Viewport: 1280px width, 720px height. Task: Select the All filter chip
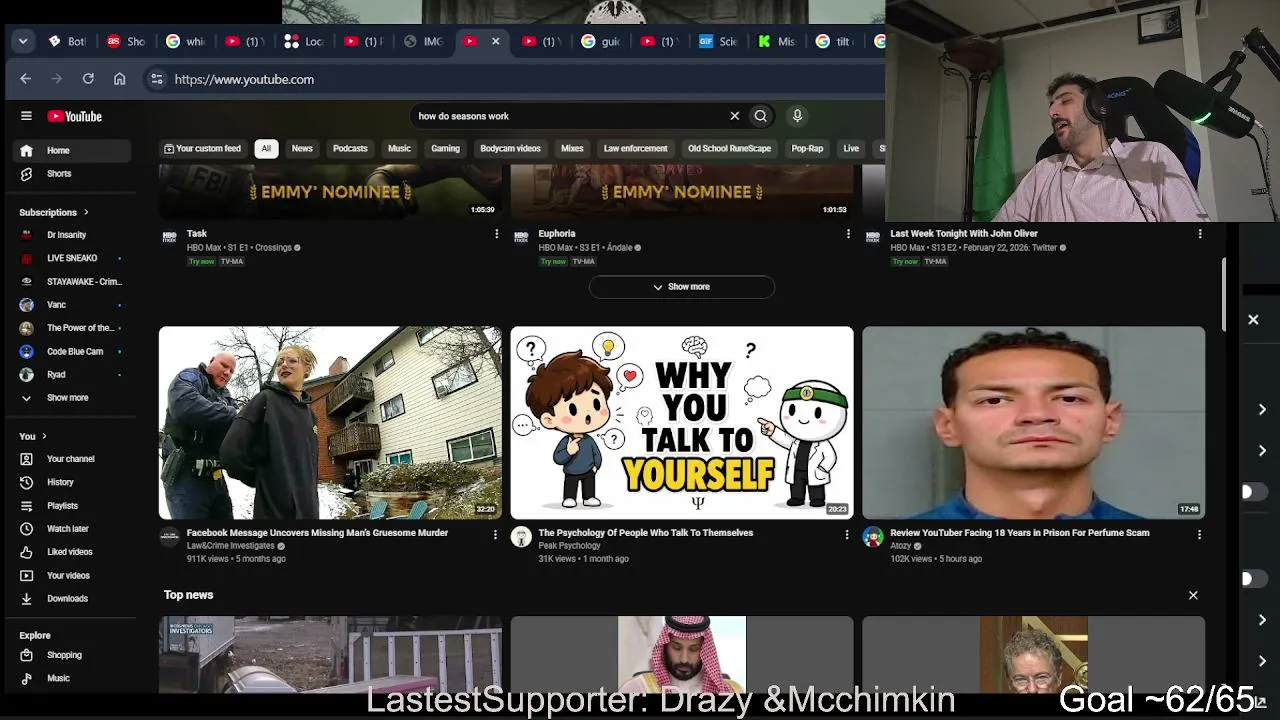[266, 149]
